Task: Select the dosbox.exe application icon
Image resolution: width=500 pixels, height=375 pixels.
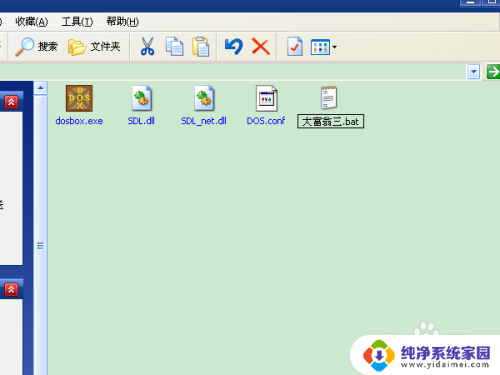Action: pyautogui.click(x=79, y=98)
